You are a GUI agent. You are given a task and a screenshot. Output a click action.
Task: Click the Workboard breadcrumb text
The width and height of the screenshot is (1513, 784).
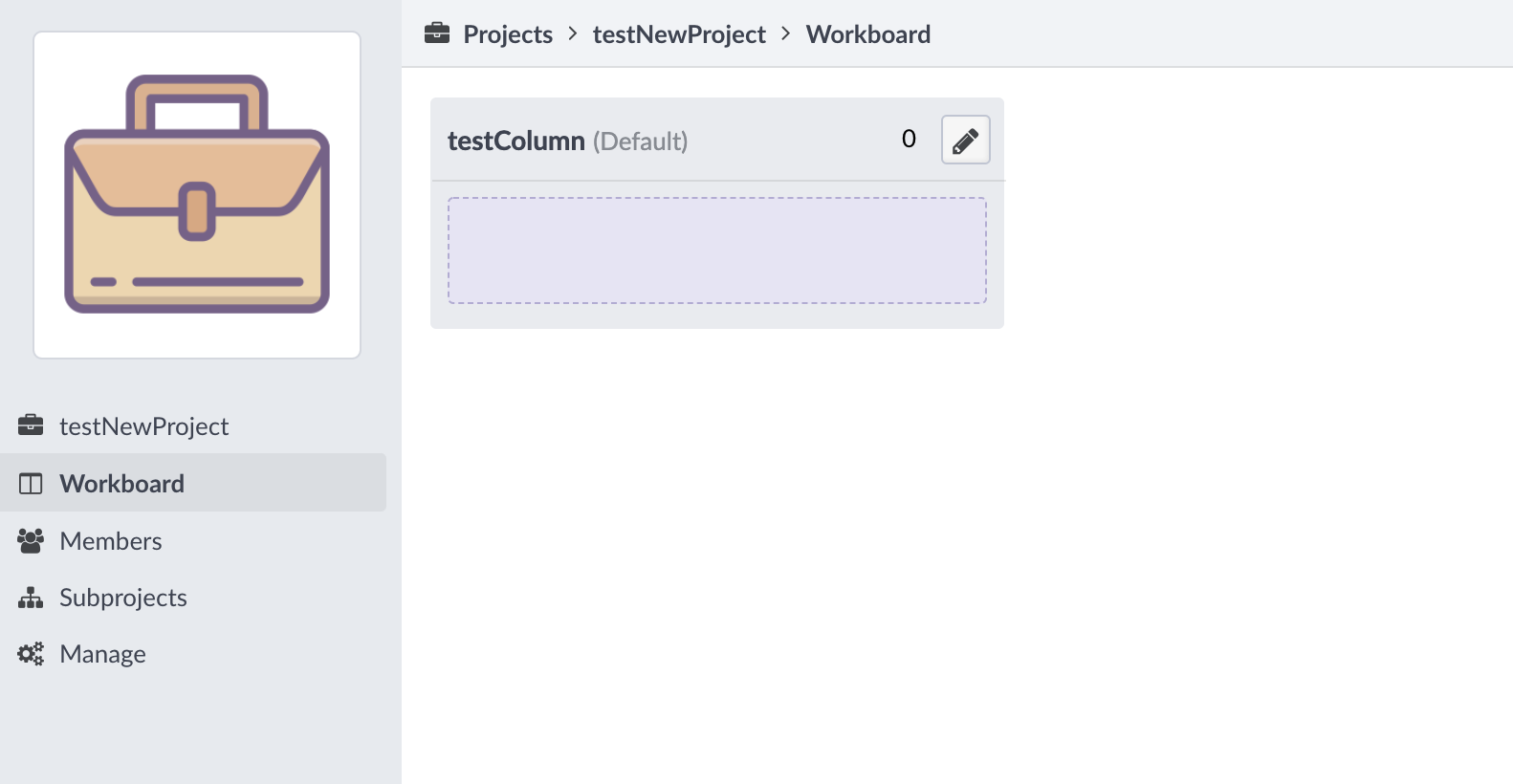867,34
